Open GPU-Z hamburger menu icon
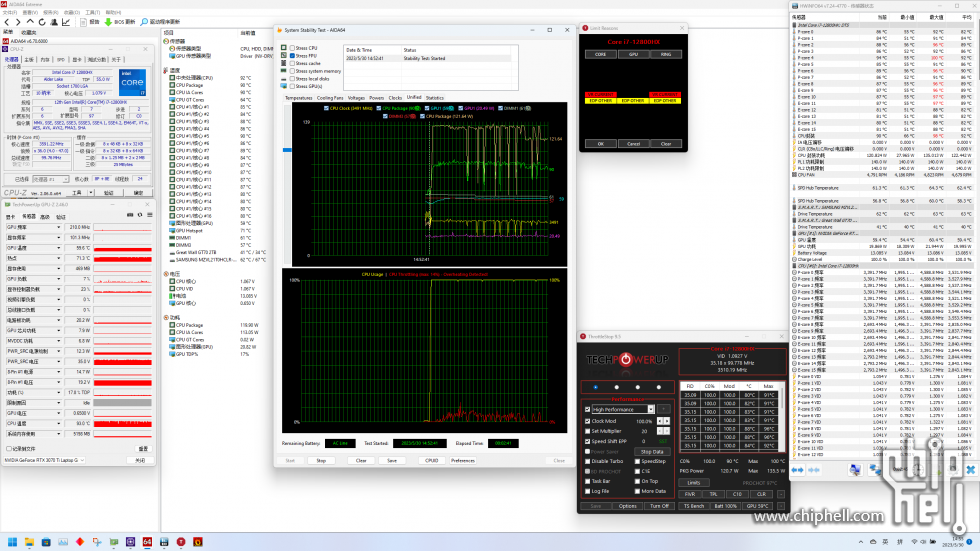 pyautogui.click(x=149, y=215)
